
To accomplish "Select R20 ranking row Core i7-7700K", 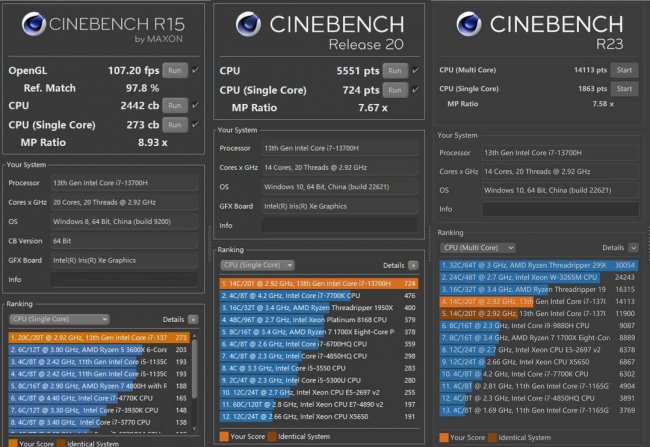I will point(319,296).
